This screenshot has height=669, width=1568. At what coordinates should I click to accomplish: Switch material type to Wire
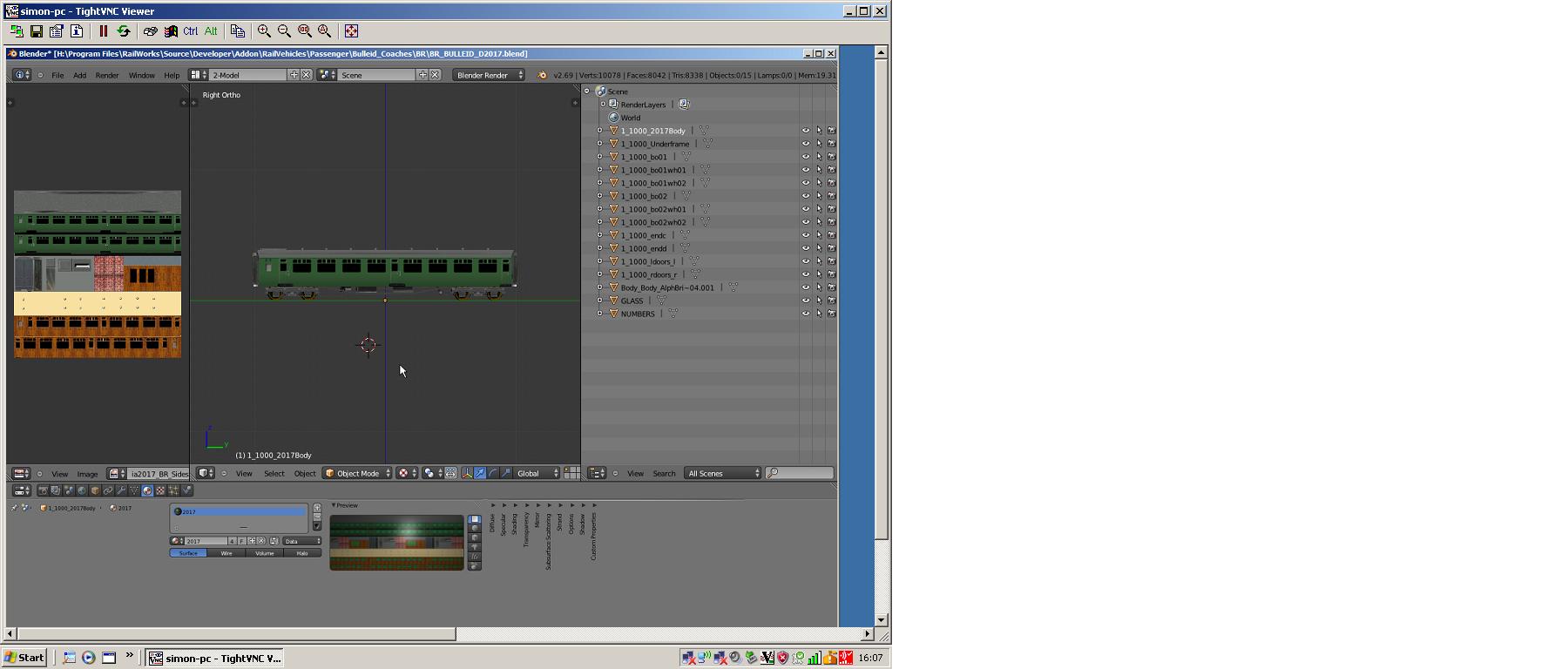(226, 553)
